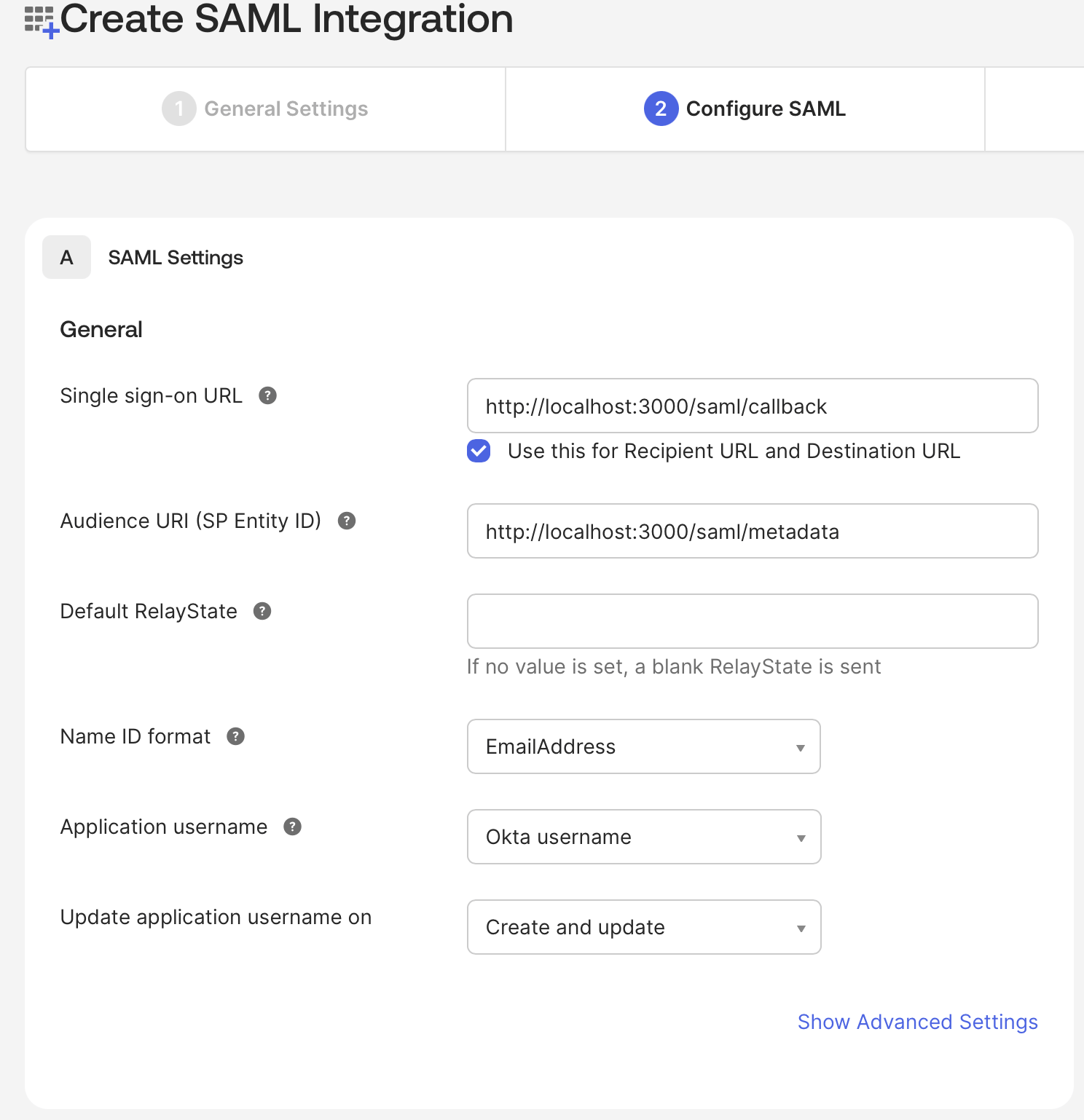Uncheck Use this for Recipient URL checkbox
Screen dimensions: 1084x1120
pos(479,451)
